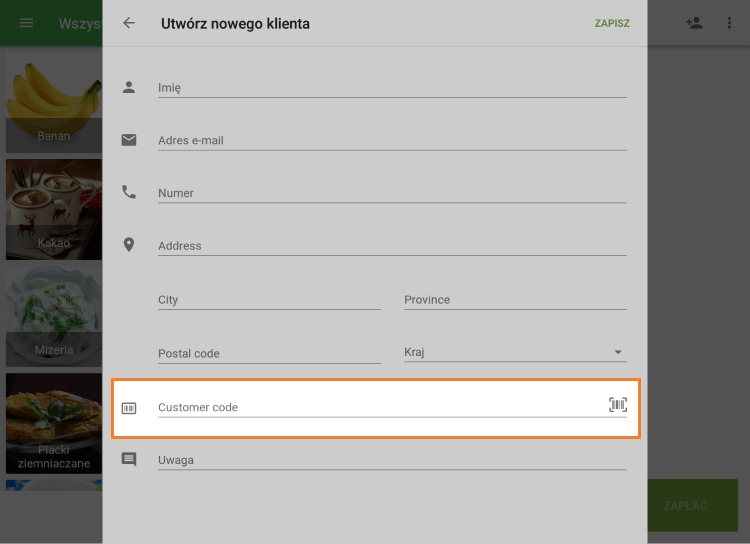
Task: Select the Banan product tile
Action: pos(53,103)
